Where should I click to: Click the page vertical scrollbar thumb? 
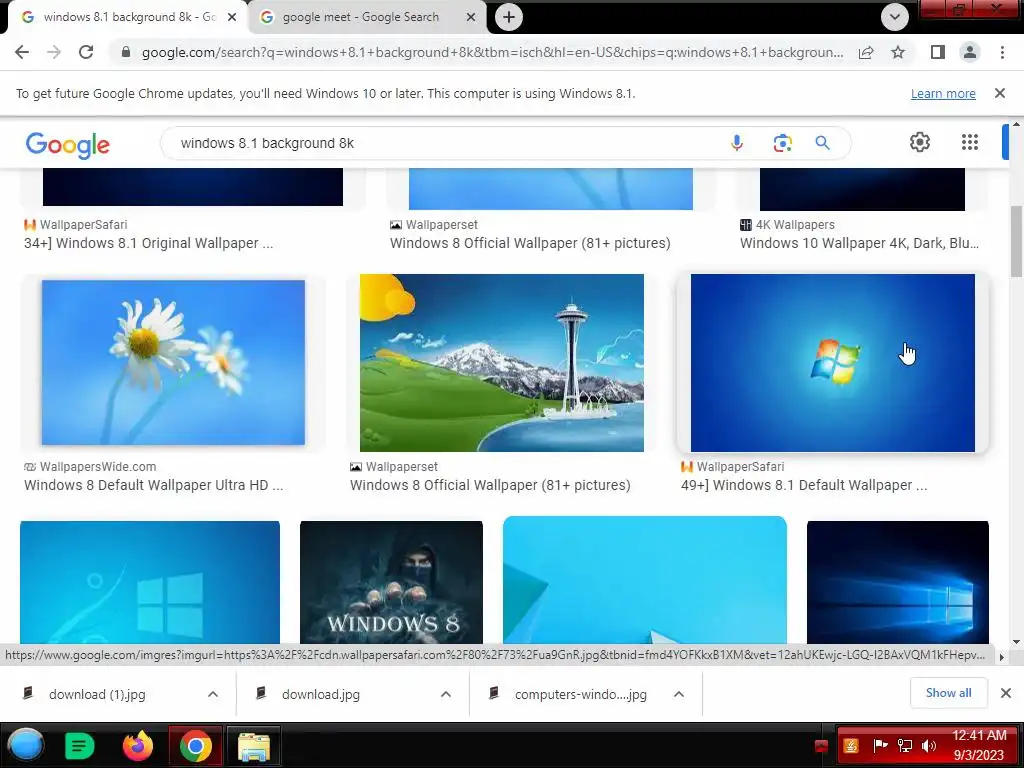1016,241
